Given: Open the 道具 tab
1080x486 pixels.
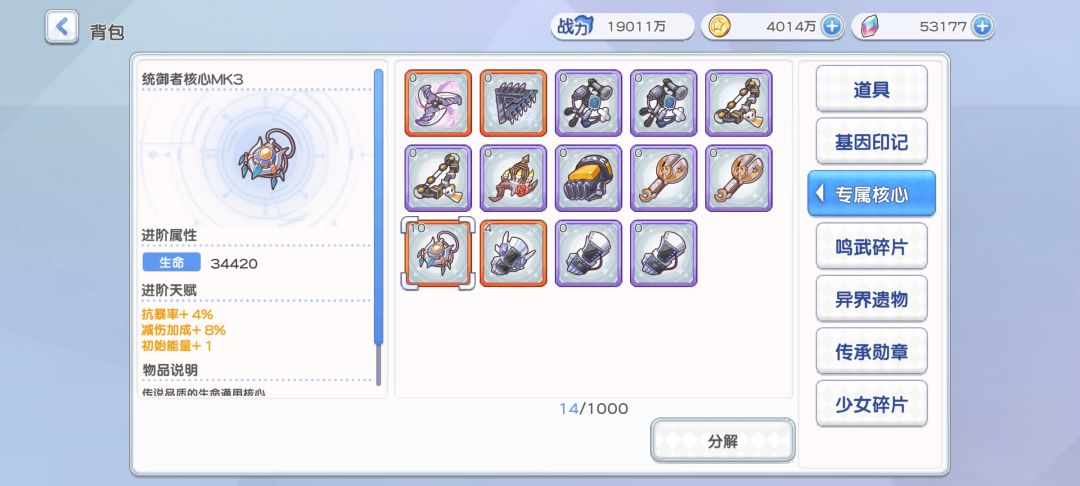Looking at the screenshot, I should [871, 89].
